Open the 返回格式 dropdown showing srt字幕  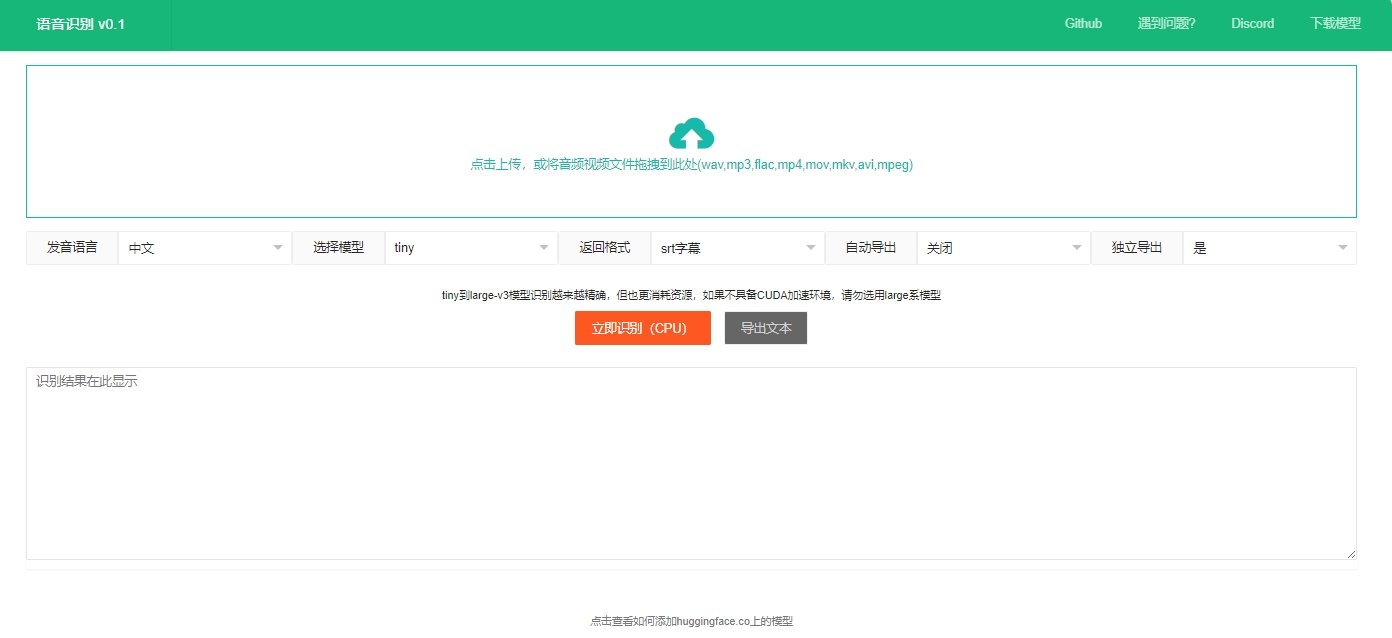click(737, 247)
